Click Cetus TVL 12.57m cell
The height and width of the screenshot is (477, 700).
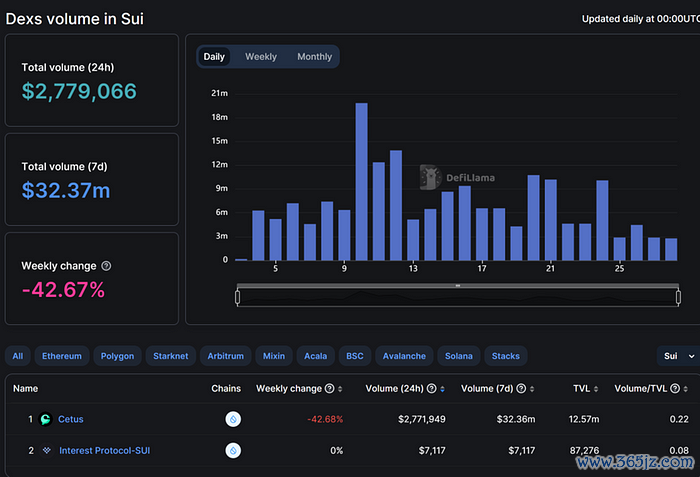click(x=584, y=419)
